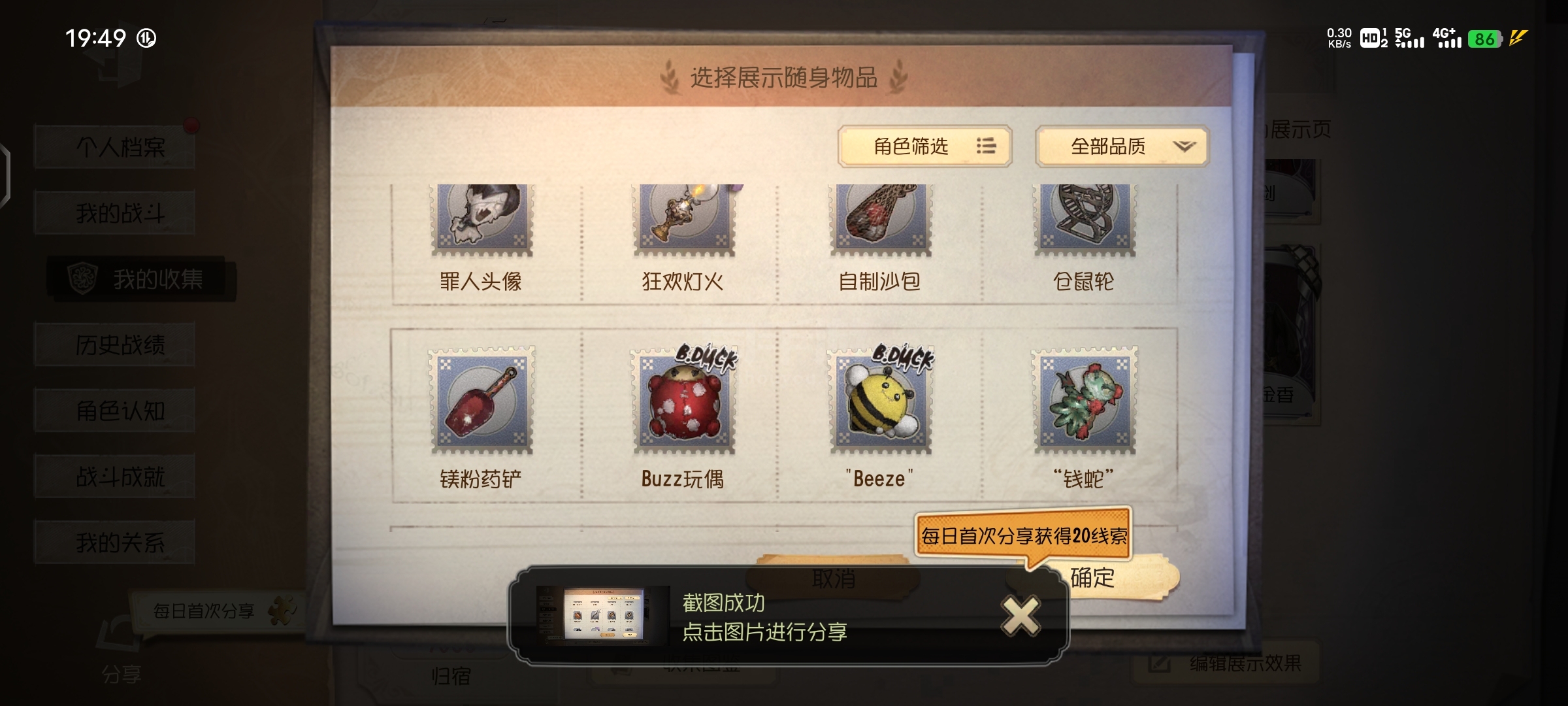The height and width of the screenshot is (706, 1568).
Task: Click the chevron arrow on 全部品质
Action: tap(1184, 146)
